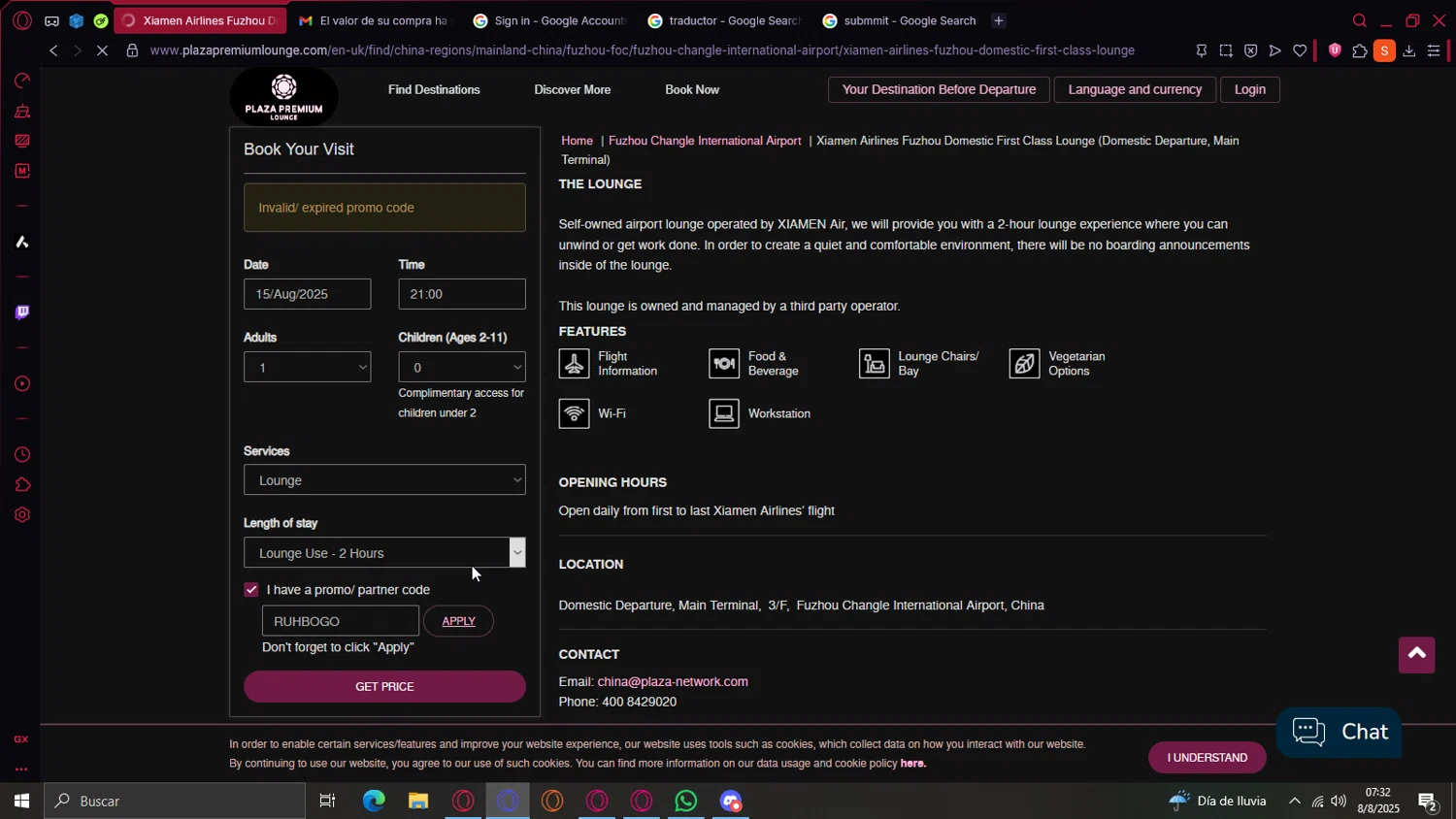Switch to the Gmail 'El valor de su compra' tab

click(375, 20)
